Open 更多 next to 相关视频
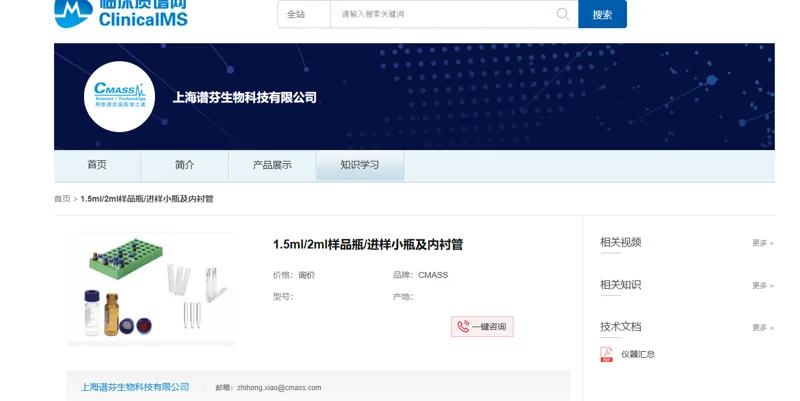The image size is (800, 401). [x=763, y=243]
